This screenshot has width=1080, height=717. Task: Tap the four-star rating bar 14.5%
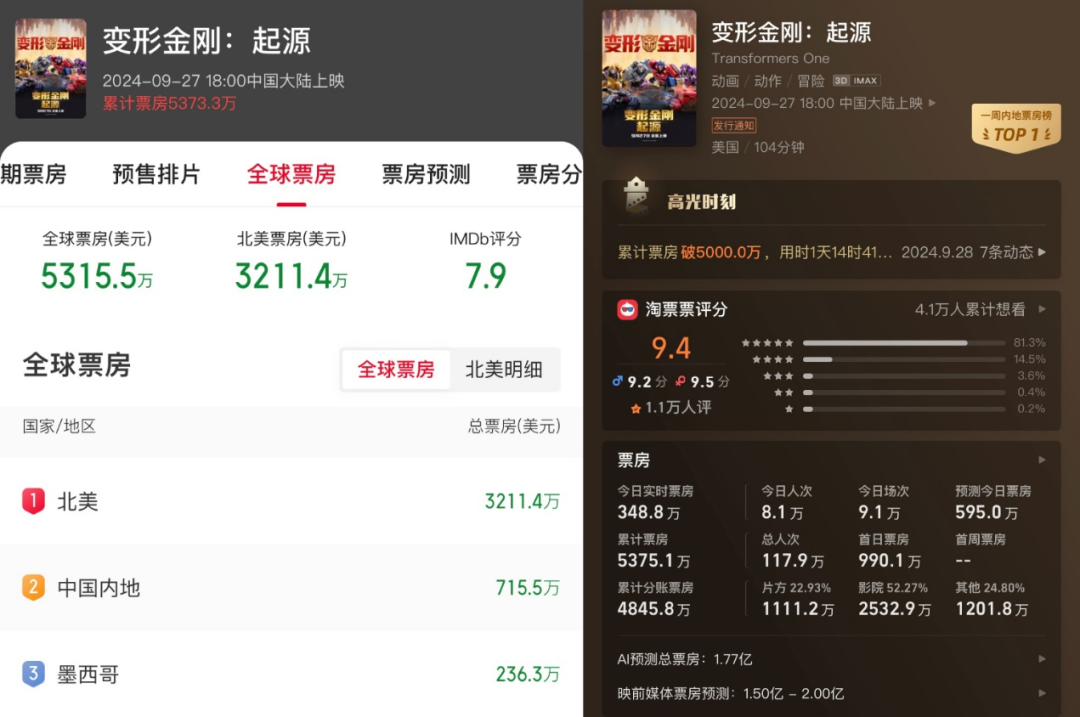[904, 359]
